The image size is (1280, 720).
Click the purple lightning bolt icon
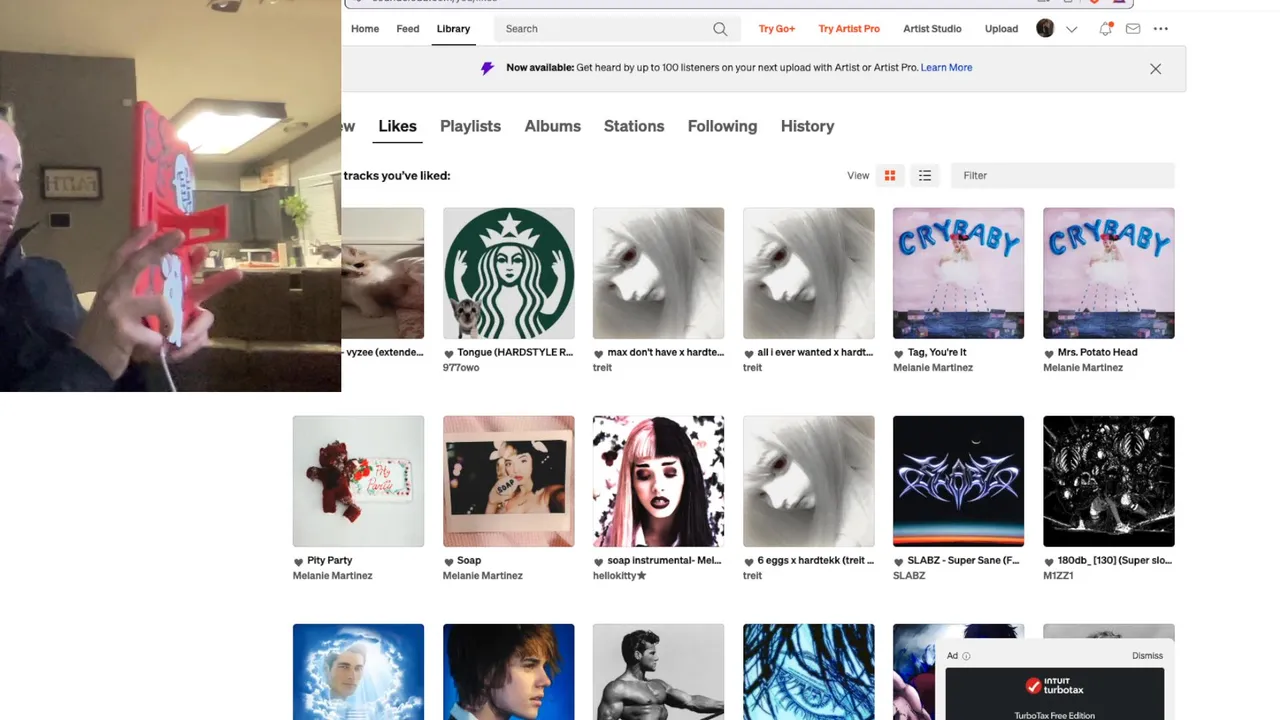tap(488, 68)
